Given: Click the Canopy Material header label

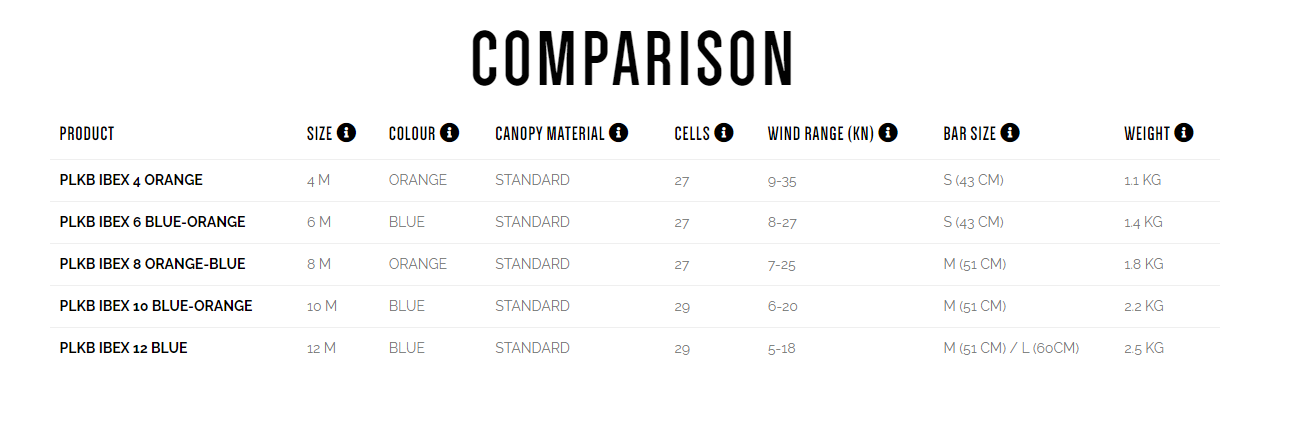Looking at the screenshot, I should (x=550, y=134).
